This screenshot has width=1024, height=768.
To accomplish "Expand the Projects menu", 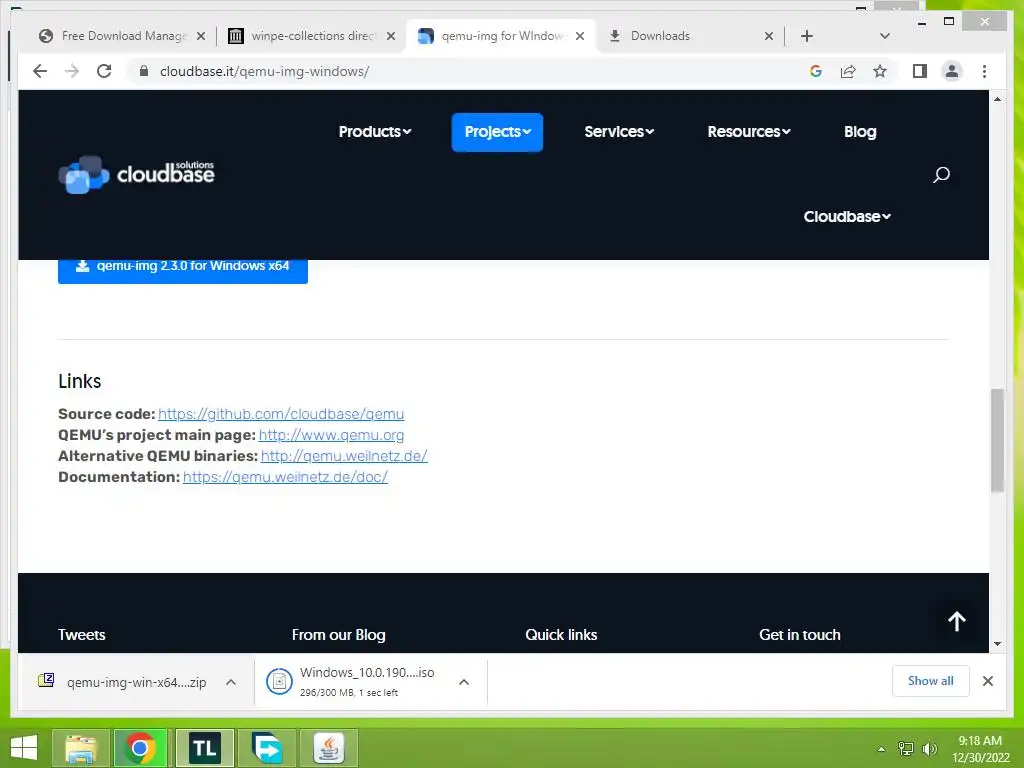I will (497, 132).
